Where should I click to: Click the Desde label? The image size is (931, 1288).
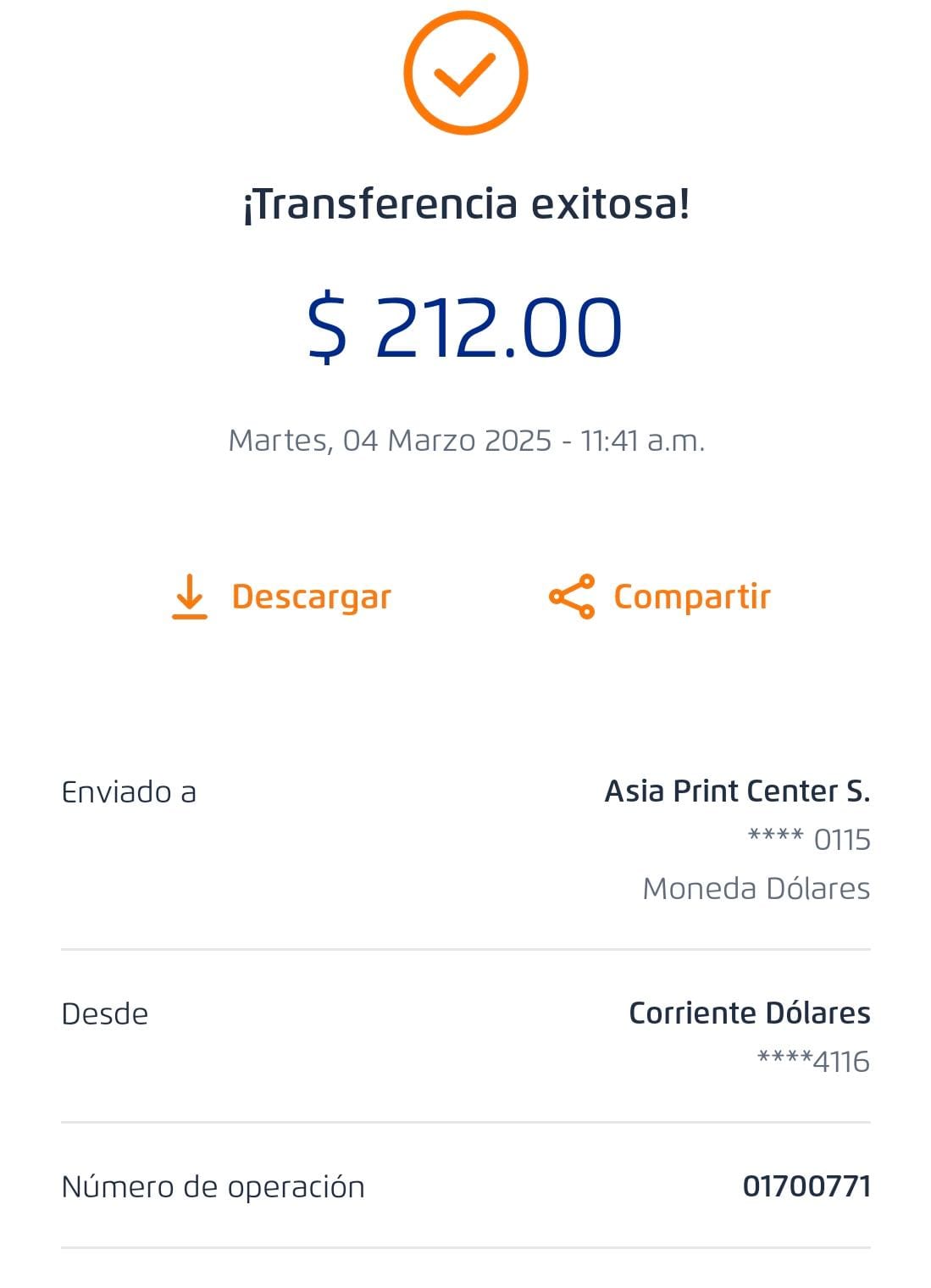pyautogui.click(x=105, y=1013)
